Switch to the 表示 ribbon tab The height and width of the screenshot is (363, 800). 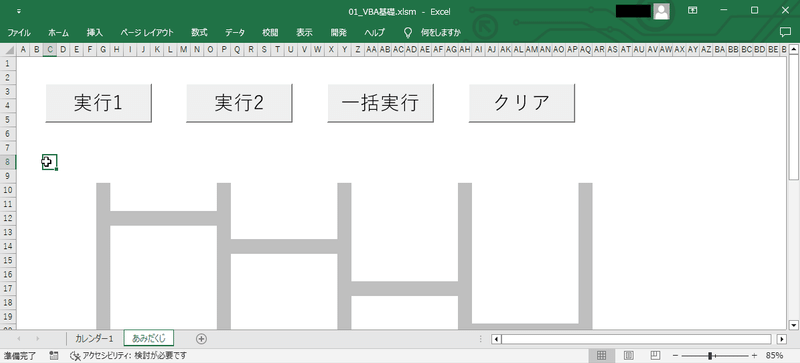(x=304, y=33)
